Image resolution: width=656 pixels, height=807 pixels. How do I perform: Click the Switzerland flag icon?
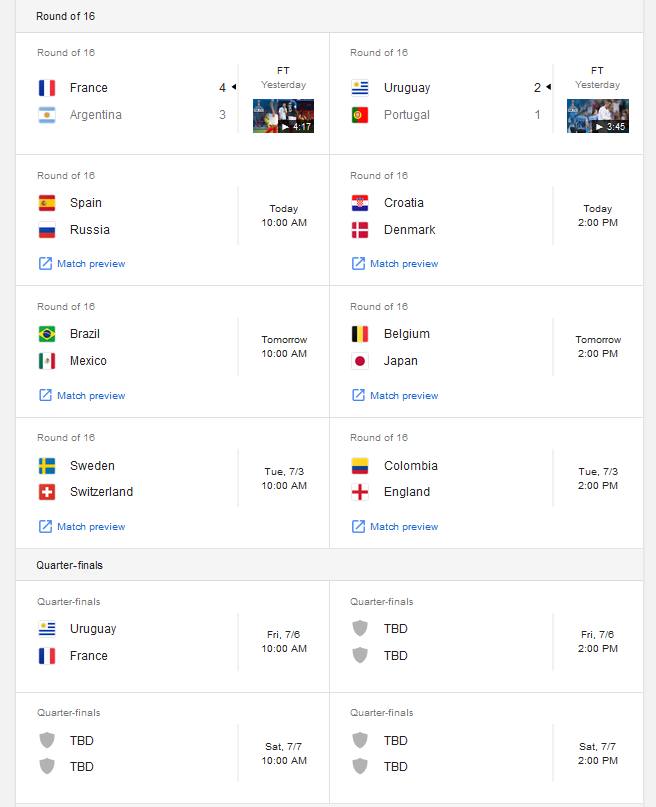(47, 492)
